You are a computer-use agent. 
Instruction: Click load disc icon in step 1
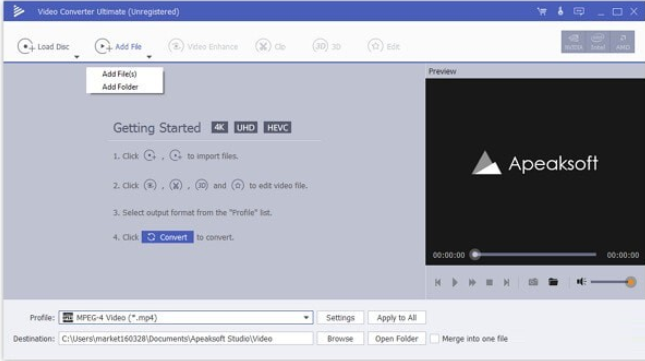150,156
